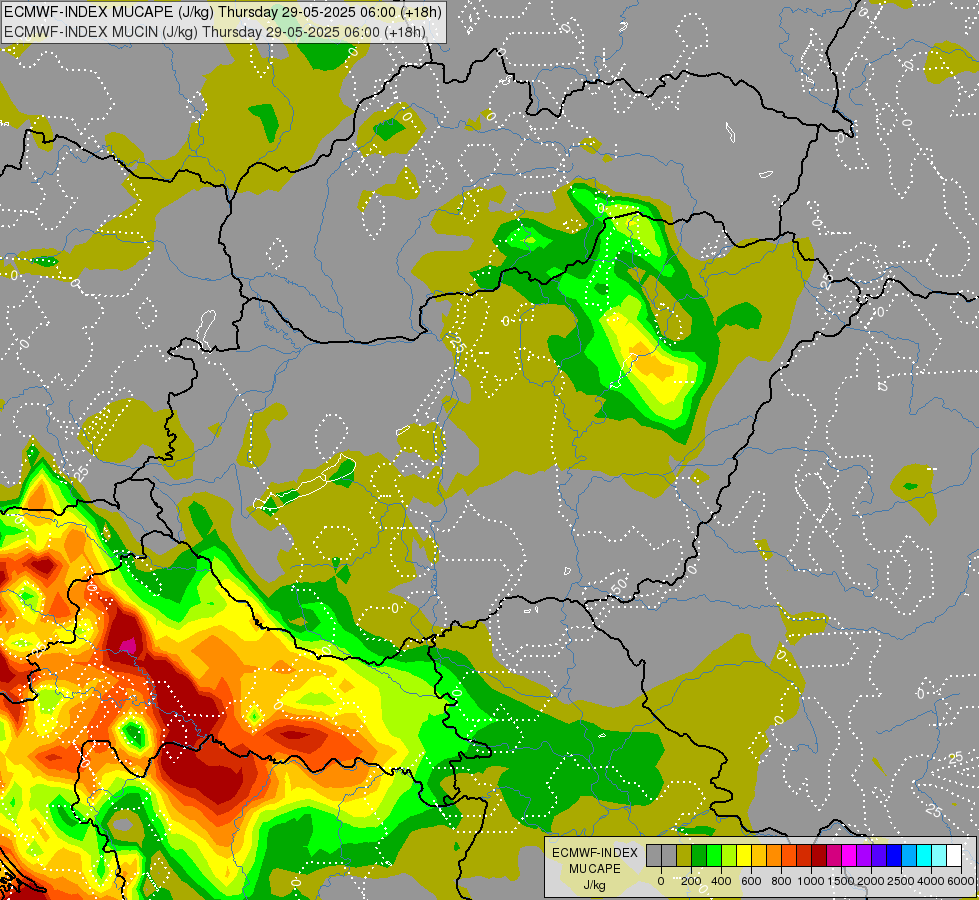This screenshot has height=900, width=979.
Task: Click the legend value 600
Action: pos(751,881)
